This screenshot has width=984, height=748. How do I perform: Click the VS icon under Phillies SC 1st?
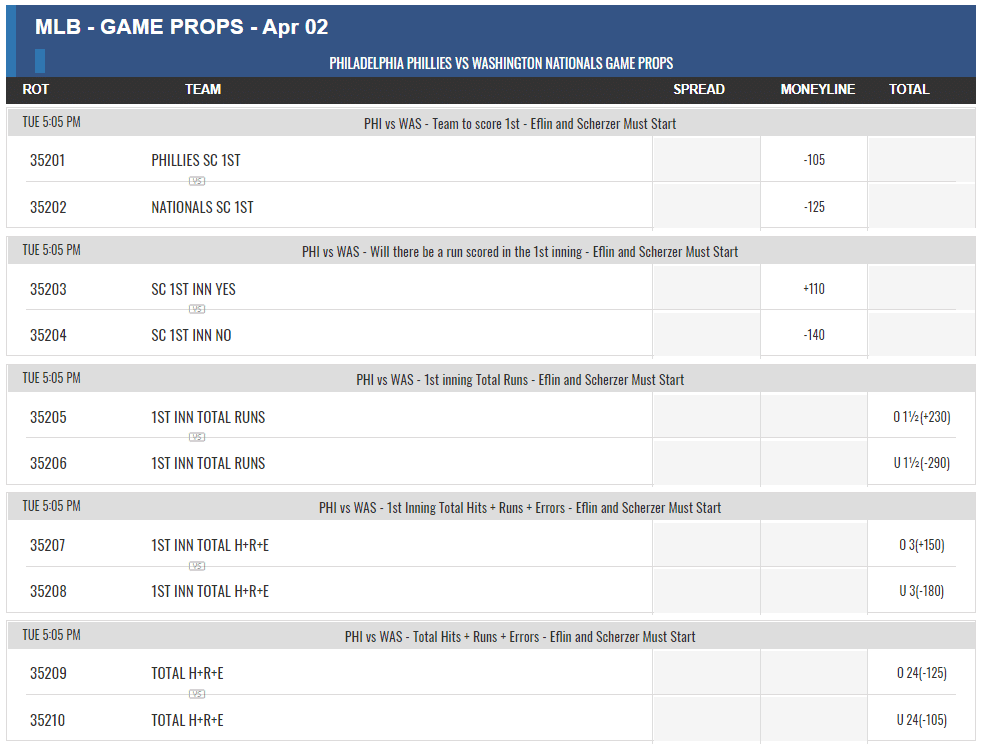[x=197, y=181]
